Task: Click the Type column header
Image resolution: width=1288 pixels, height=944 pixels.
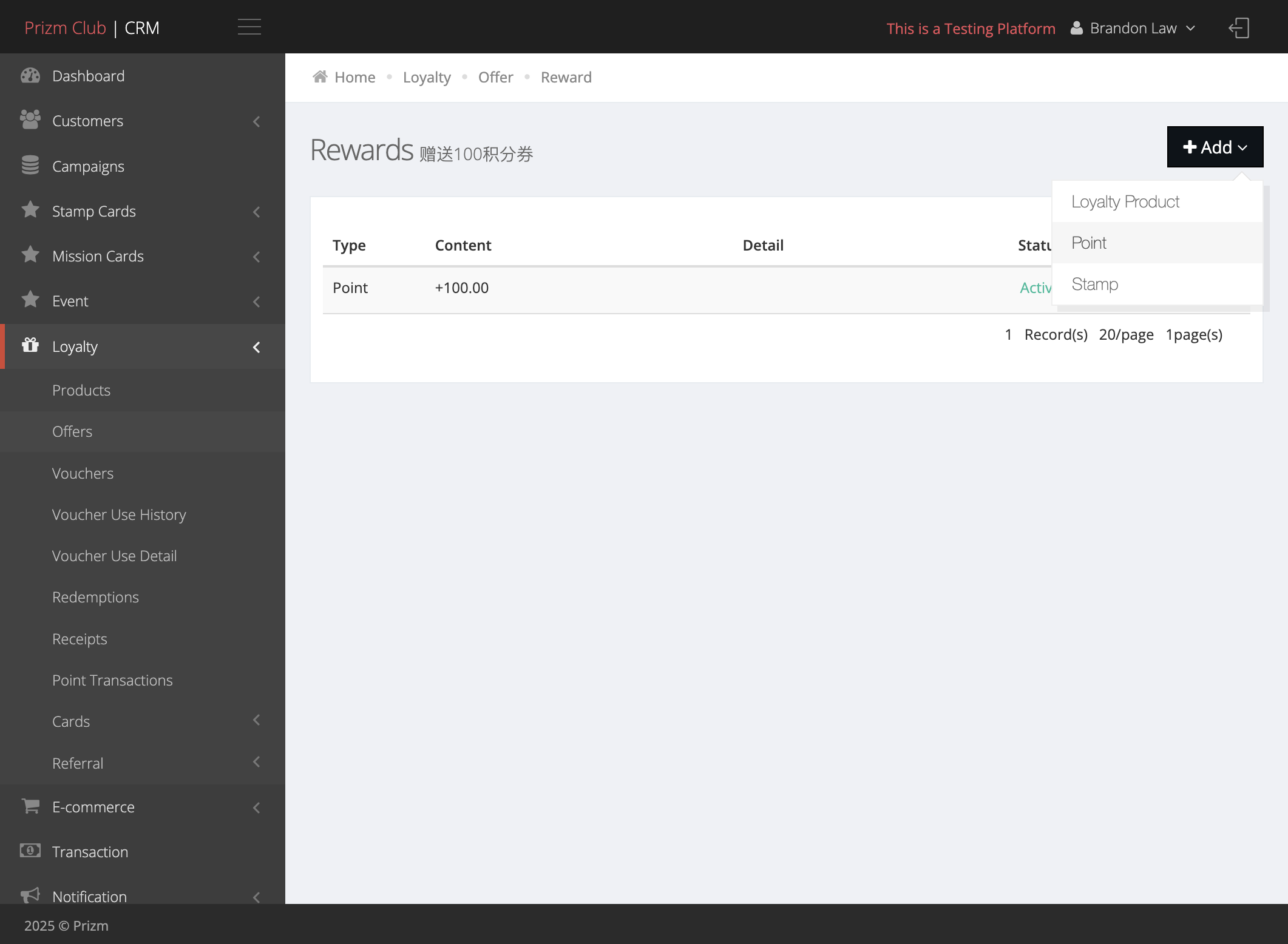Action: pyautogui.click(x=349, y=245)
